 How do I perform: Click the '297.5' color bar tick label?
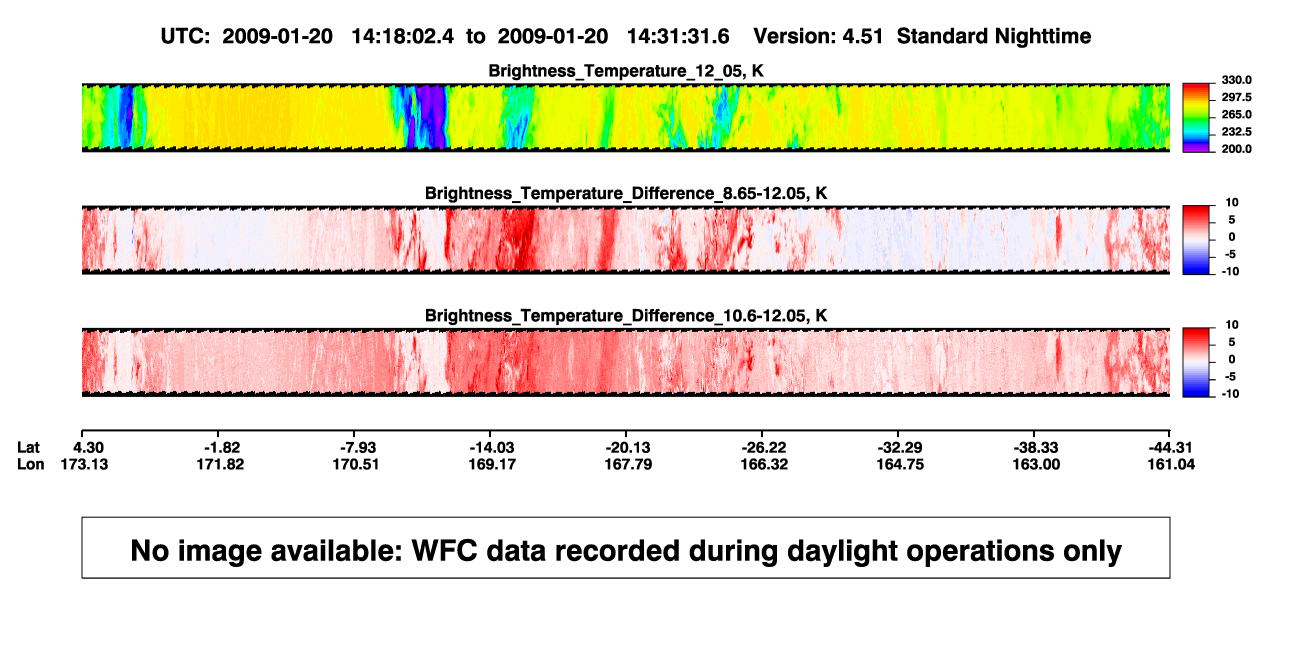coord(1238,97)
